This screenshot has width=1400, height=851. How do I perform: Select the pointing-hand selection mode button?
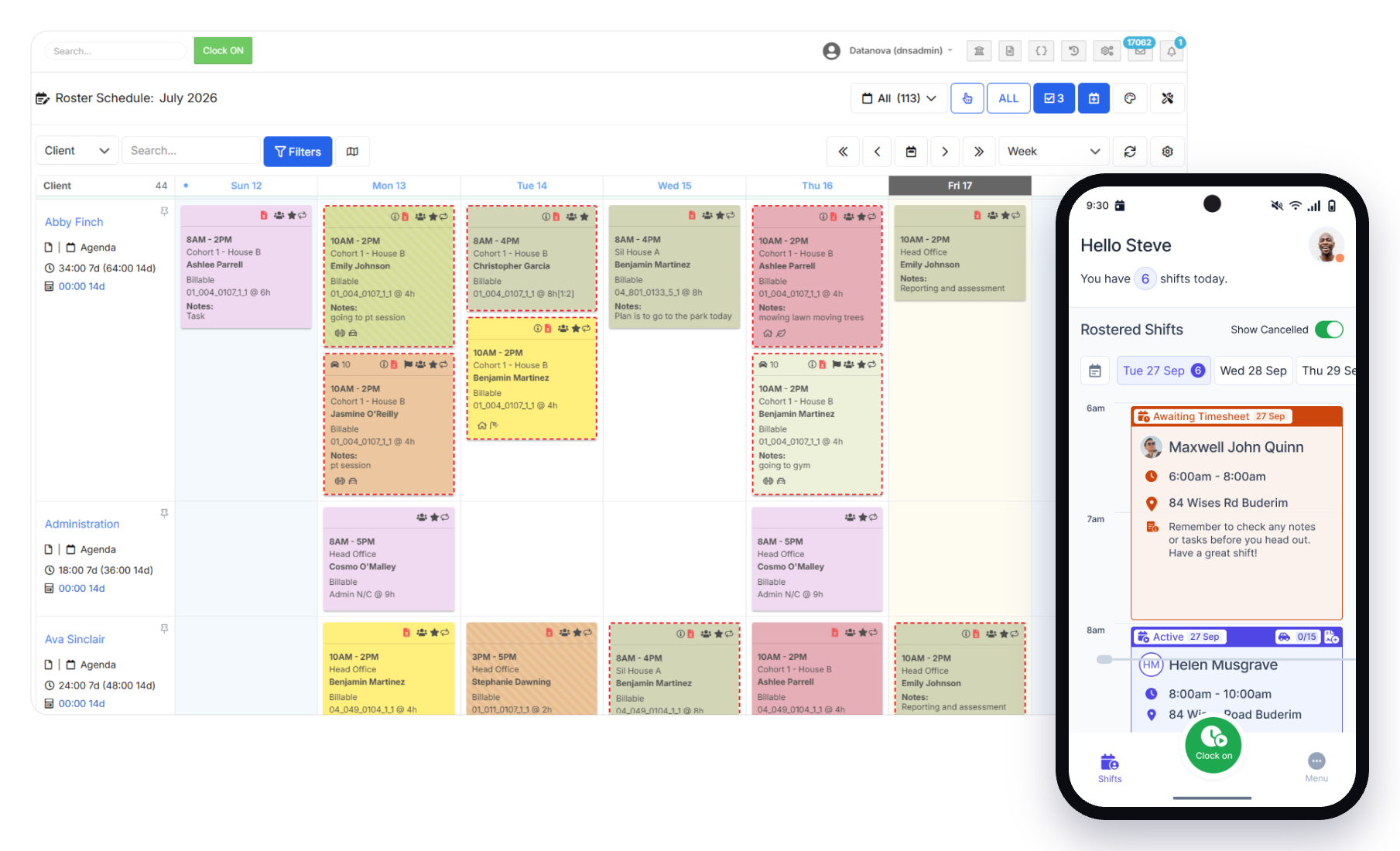967,98
